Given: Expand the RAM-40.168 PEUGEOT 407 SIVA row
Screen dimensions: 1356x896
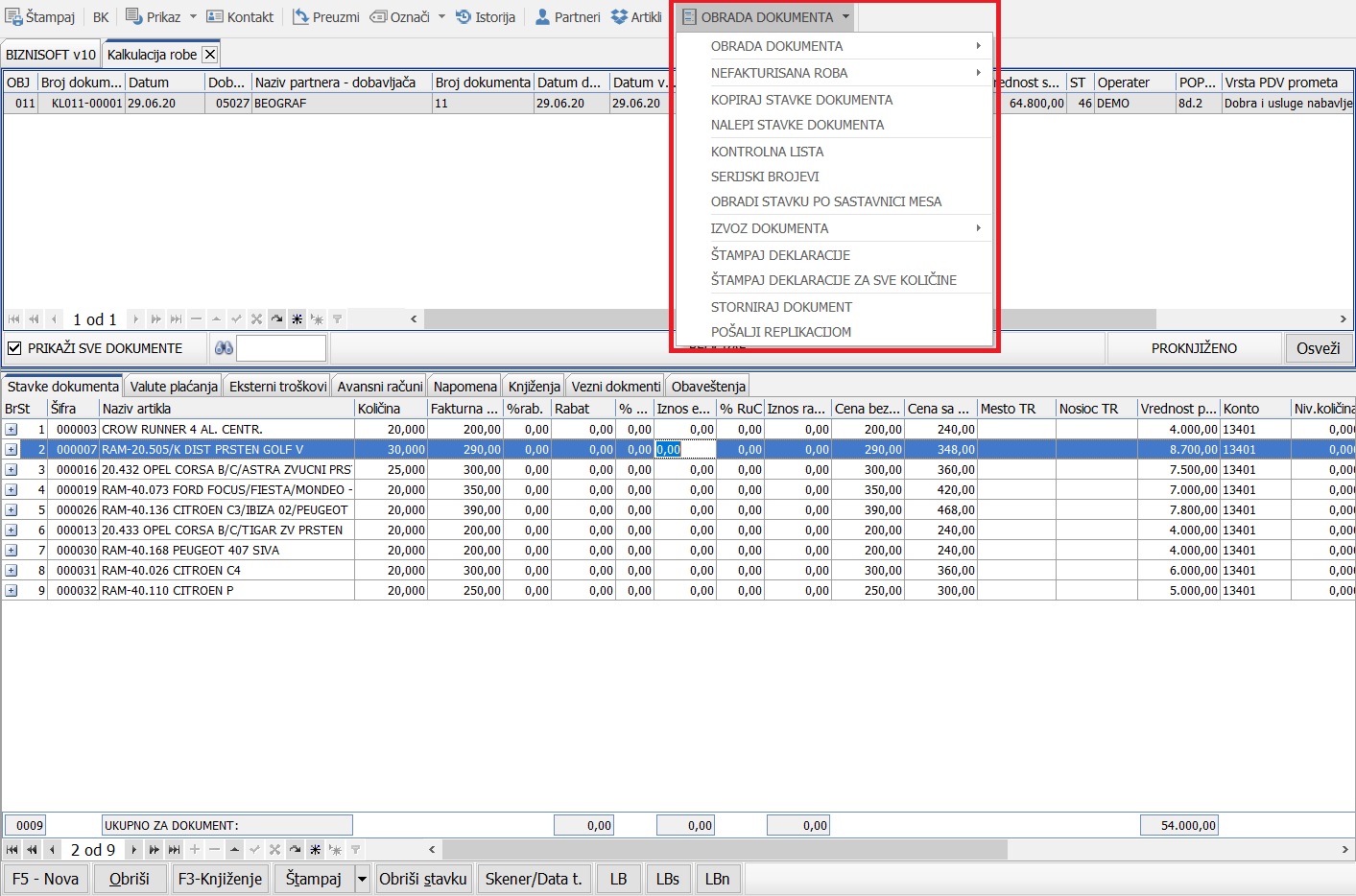Looking at the screenshot, I should 11,551.
